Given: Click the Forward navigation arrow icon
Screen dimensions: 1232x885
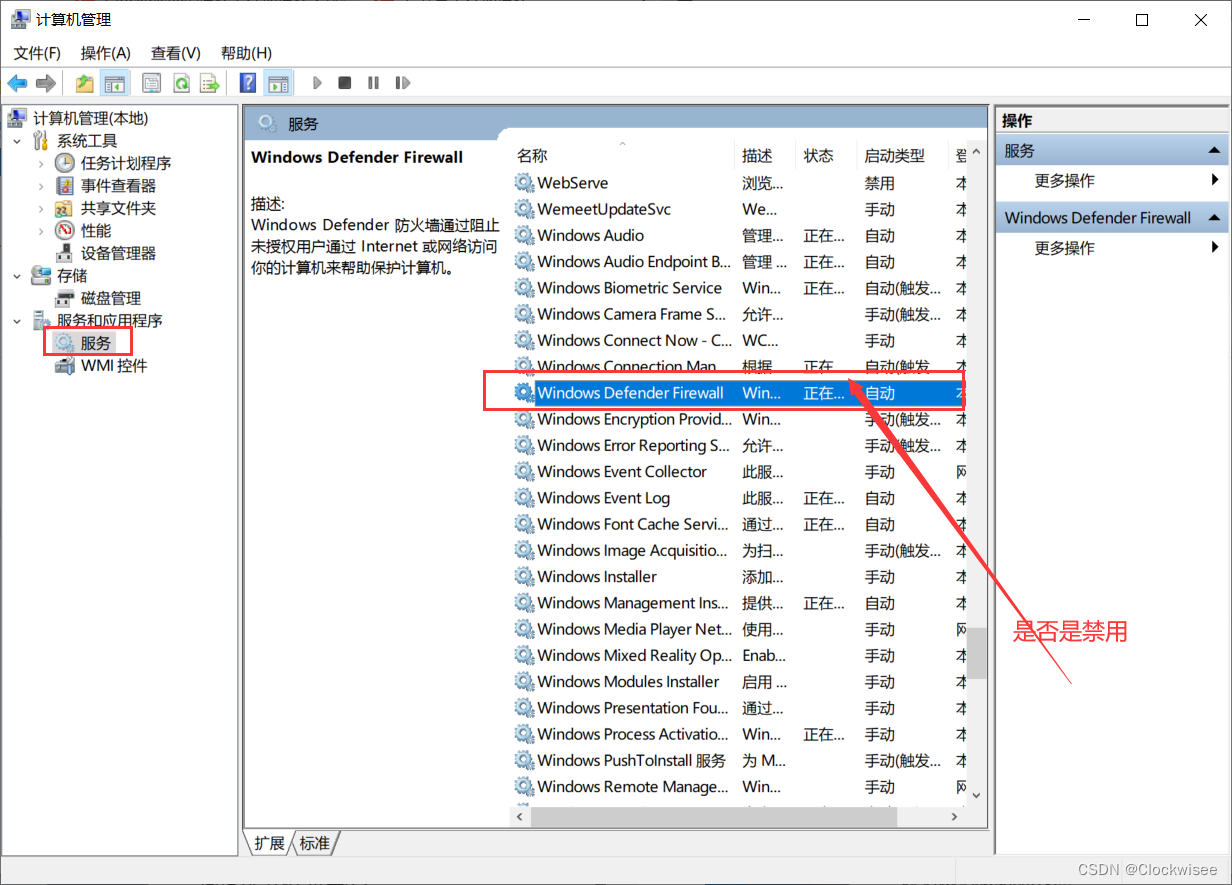Looking at the screenshot, I should [x=46, y=82].
